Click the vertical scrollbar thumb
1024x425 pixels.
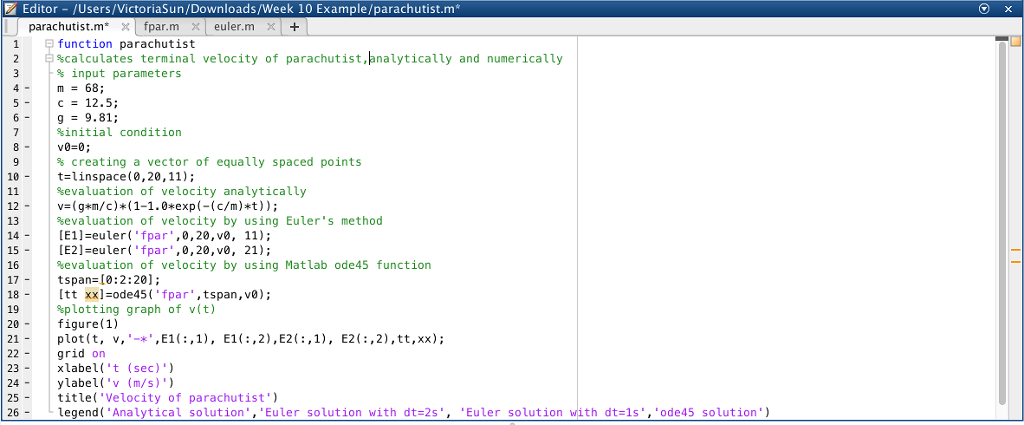(1002, 225)
